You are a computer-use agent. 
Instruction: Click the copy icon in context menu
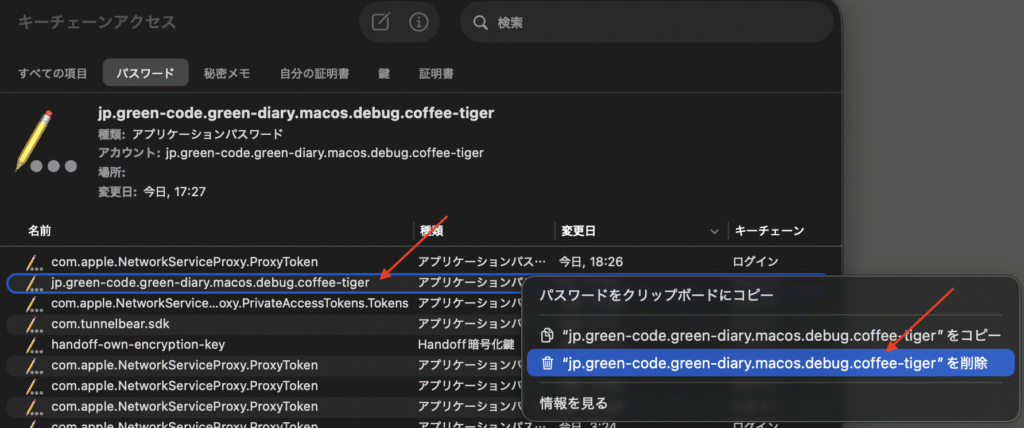[547, 335]
